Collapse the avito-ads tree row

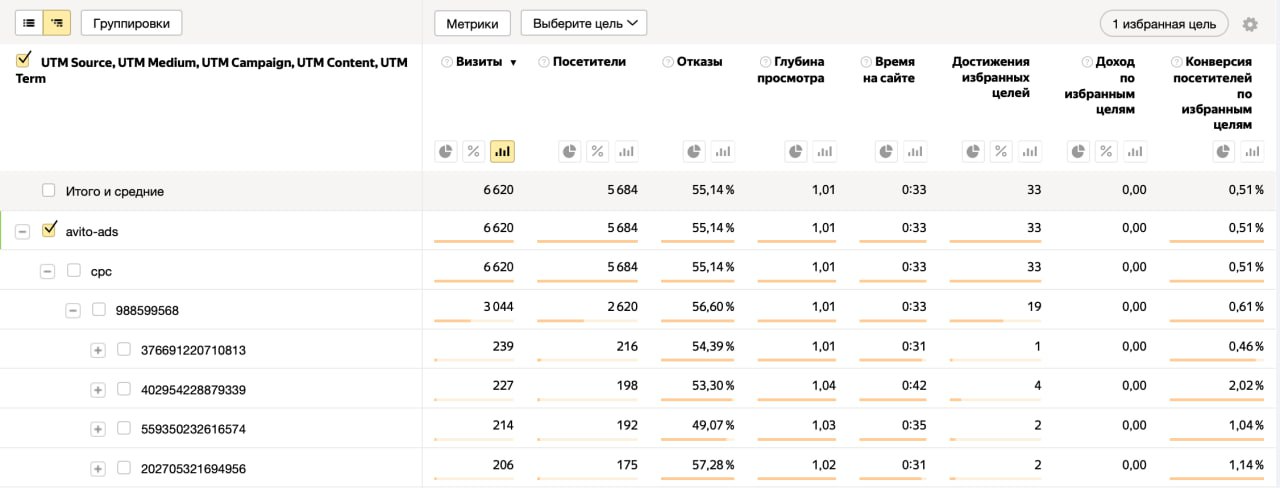point(23,232)
